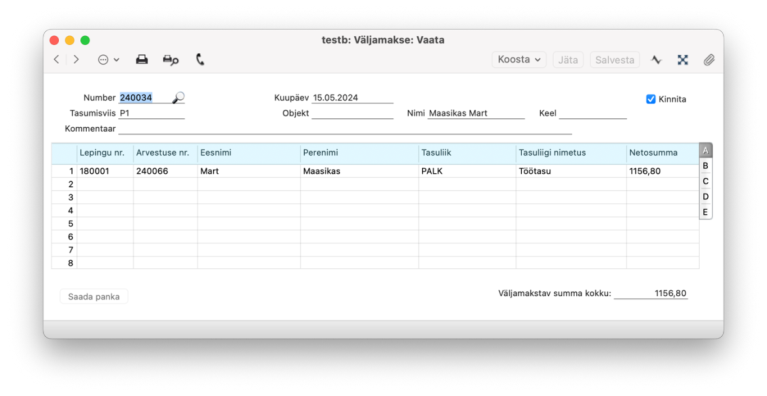Click Väljamakstav summa kokku field
The height and width of the screenshot is (396, 767).
tap(651, 293)
